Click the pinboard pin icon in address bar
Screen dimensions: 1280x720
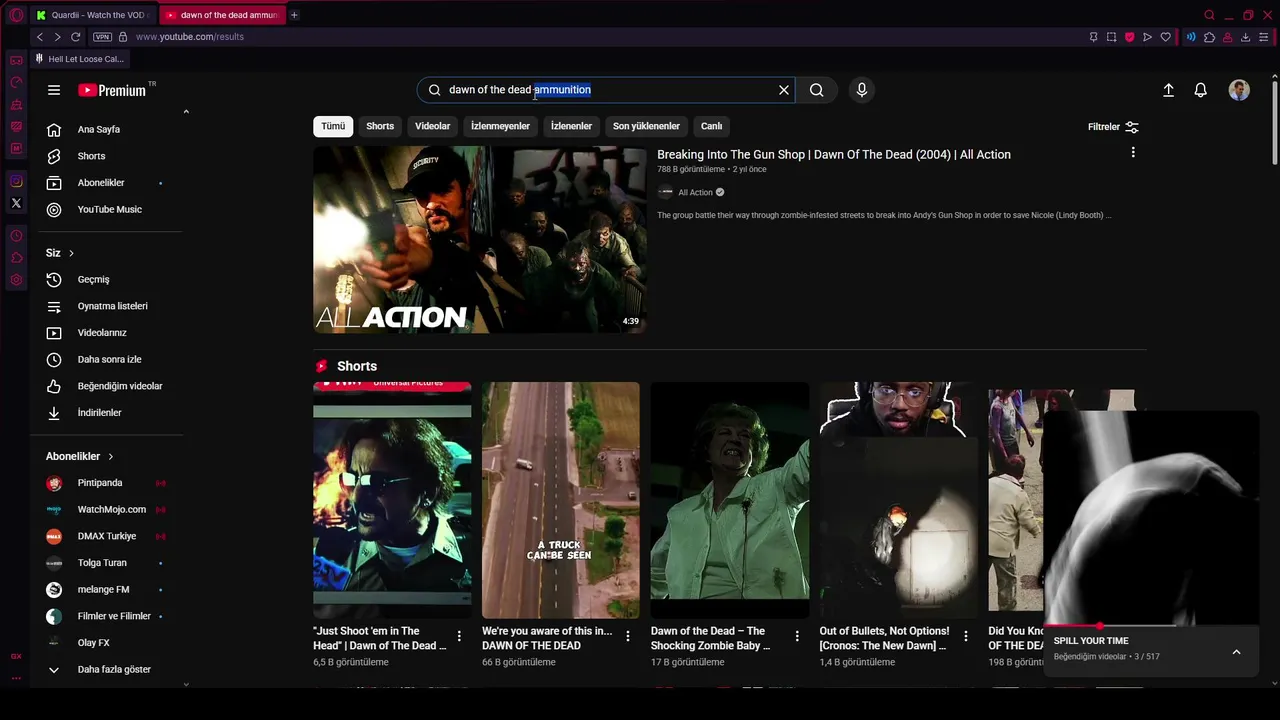click(x=1093, y=37)
